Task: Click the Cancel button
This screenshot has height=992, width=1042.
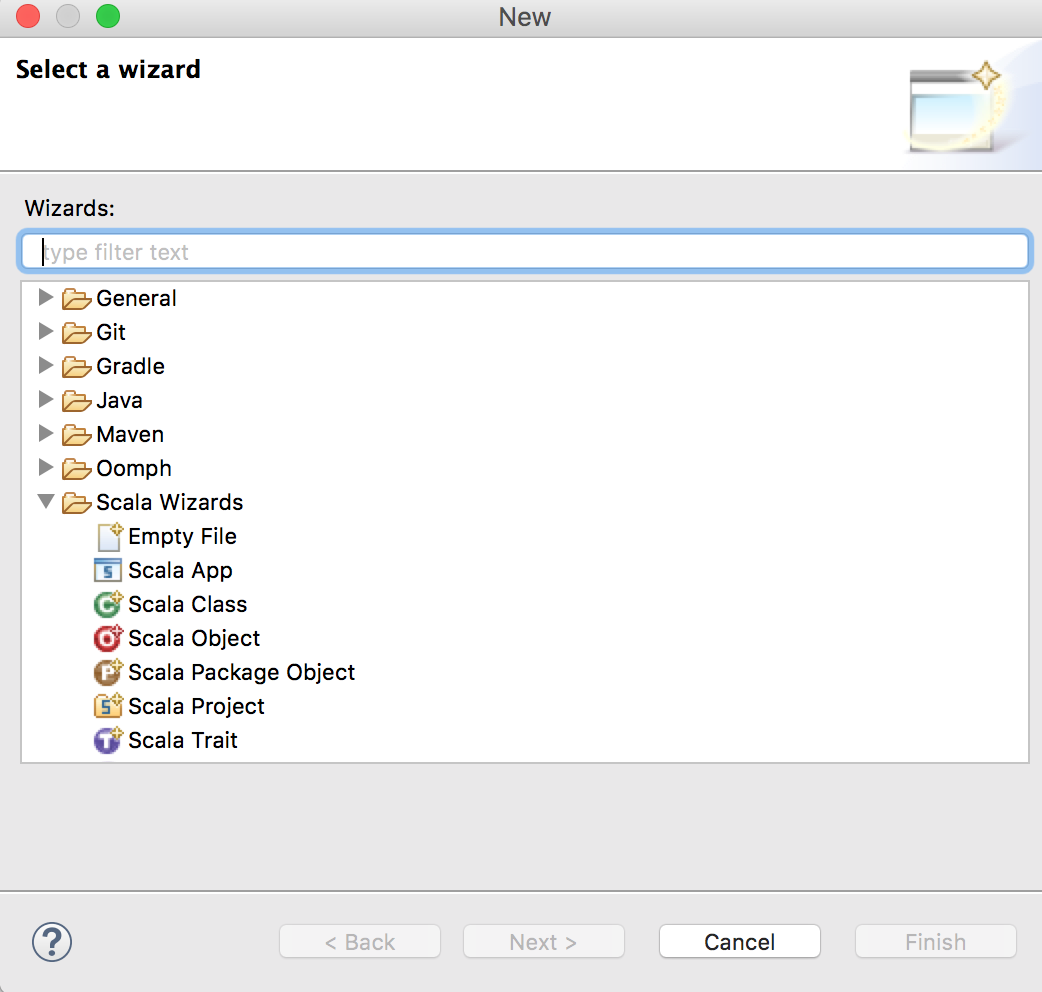Action: [x=740, y=942]
